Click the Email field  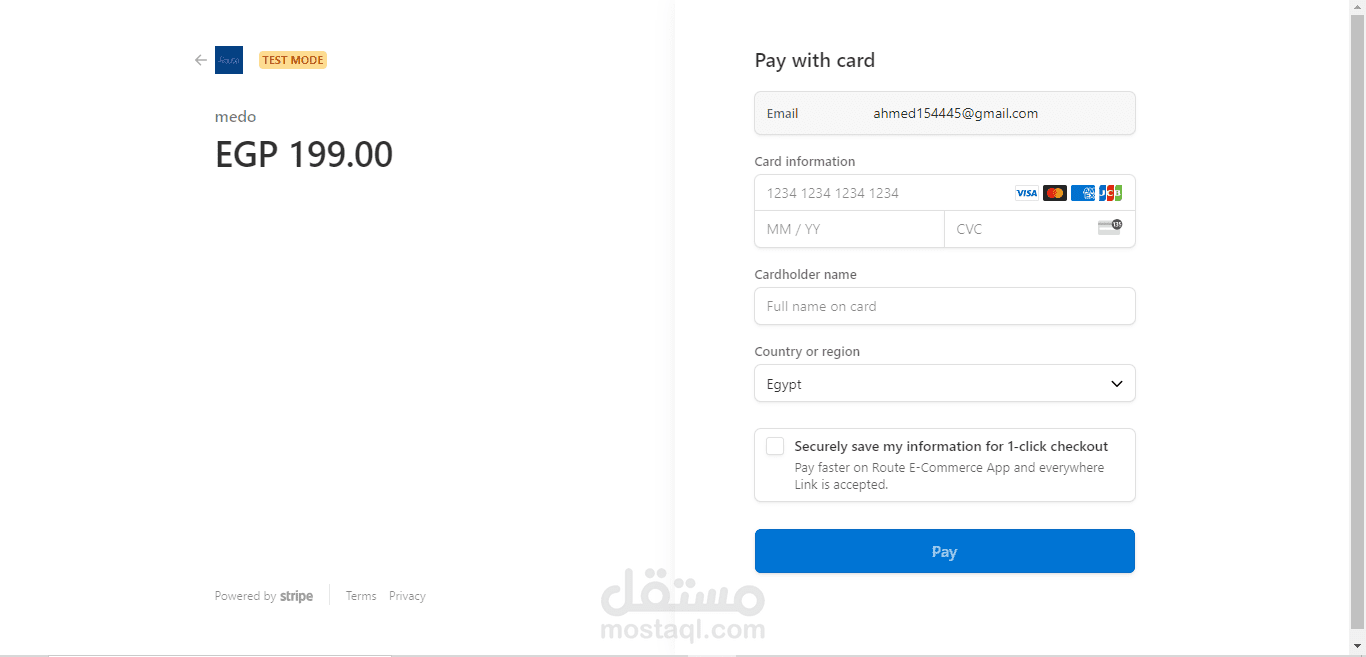click(x=955, y=113)
